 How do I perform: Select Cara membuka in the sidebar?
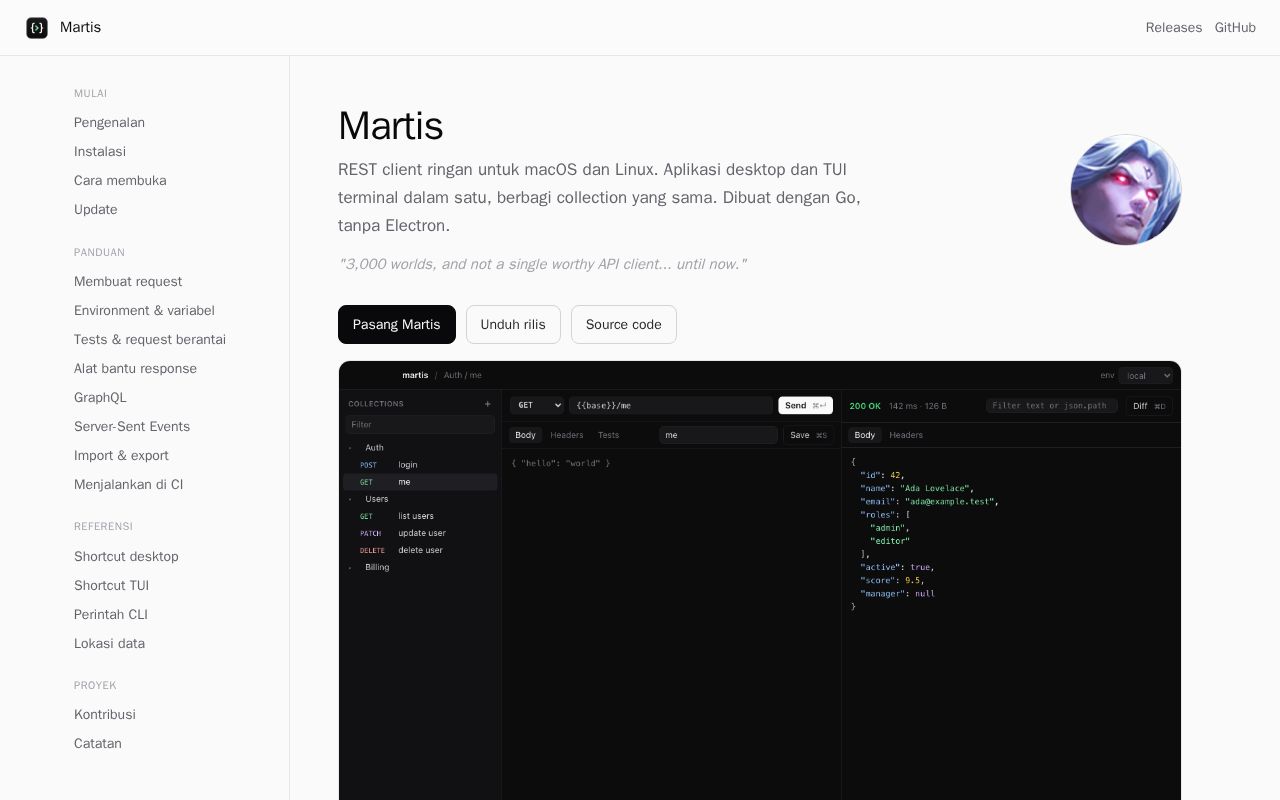point(120,181)
